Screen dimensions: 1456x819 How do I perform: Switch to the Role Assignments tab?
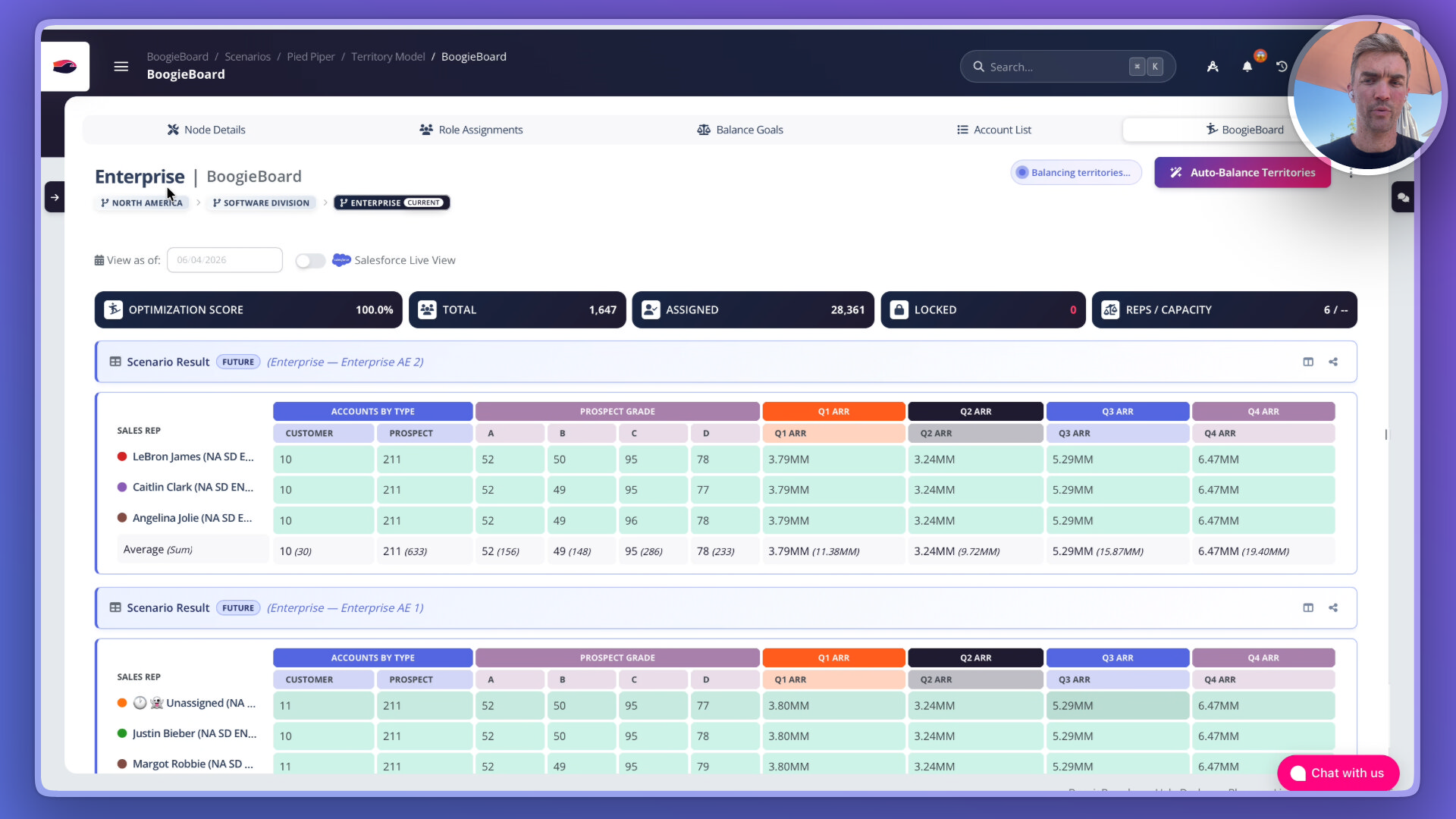[x=471, y=130]
